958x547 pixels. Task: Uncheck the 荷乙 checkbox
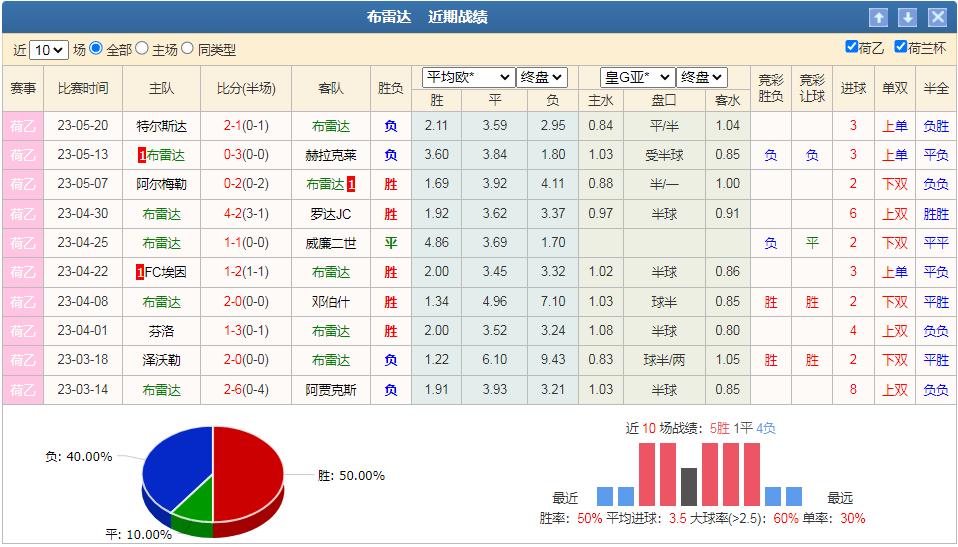(852, 46)
